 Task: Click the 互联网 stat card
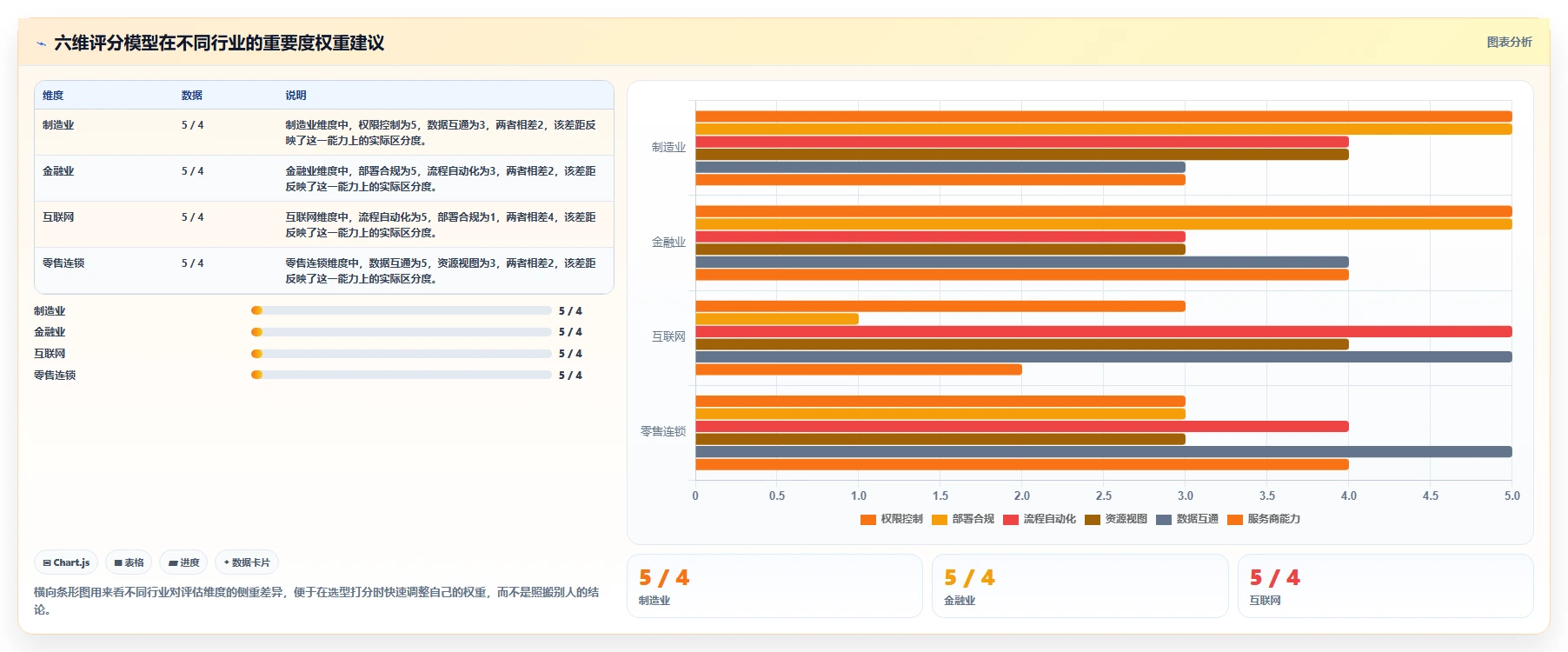point(1385,586)
